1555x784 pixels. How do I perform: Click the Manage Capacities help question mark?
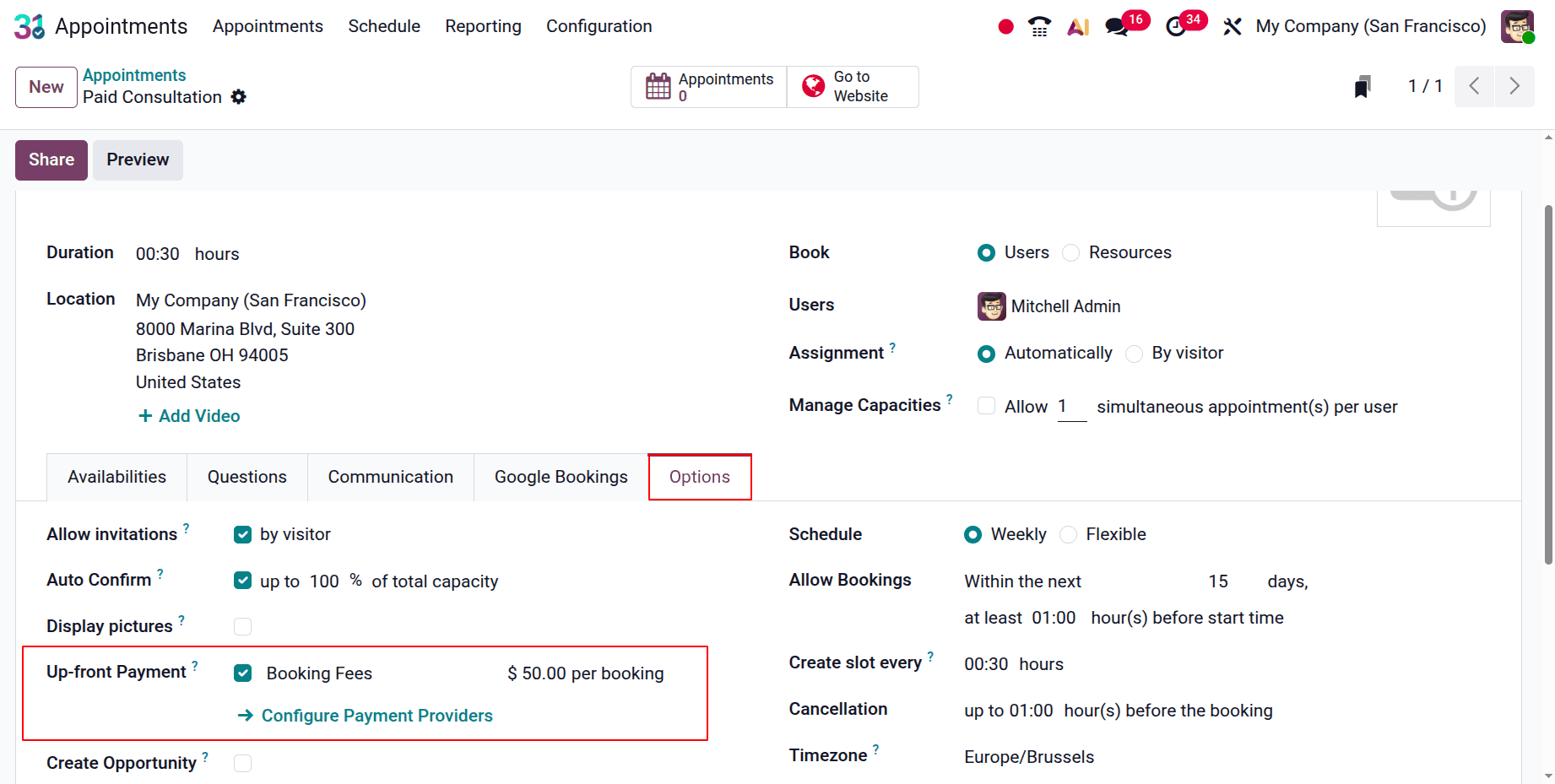(x=949, y=399)
